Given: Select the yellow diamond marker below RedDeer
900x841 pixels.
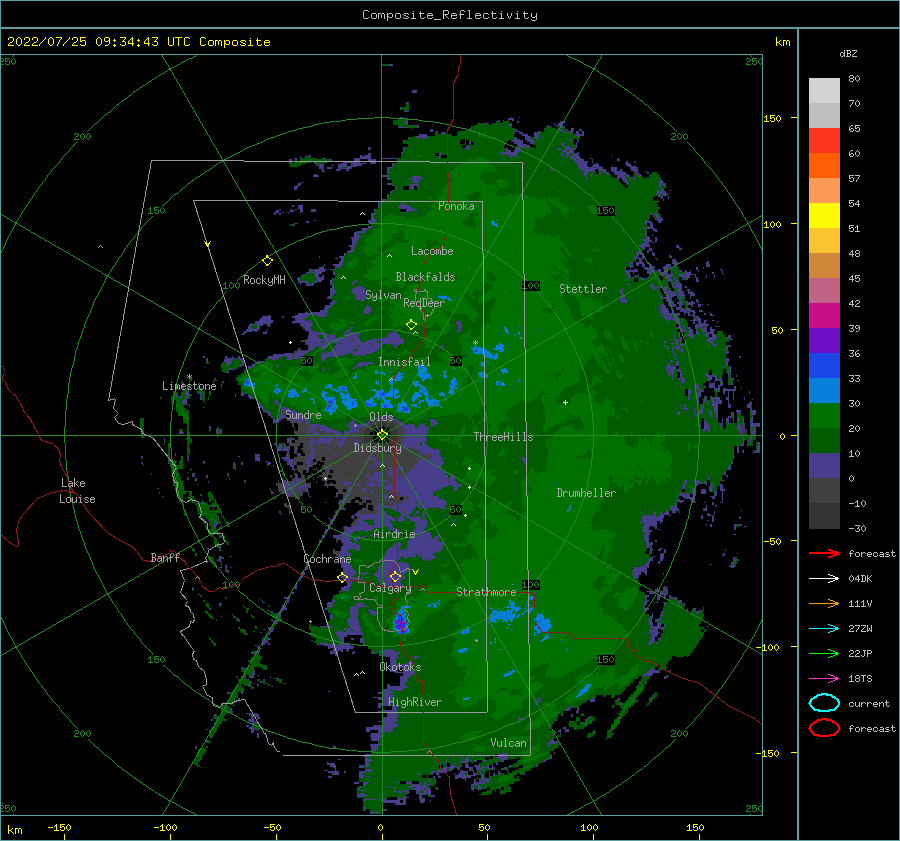Looking at the screenshot, I should pyautogui.click(x=411, y=325).
